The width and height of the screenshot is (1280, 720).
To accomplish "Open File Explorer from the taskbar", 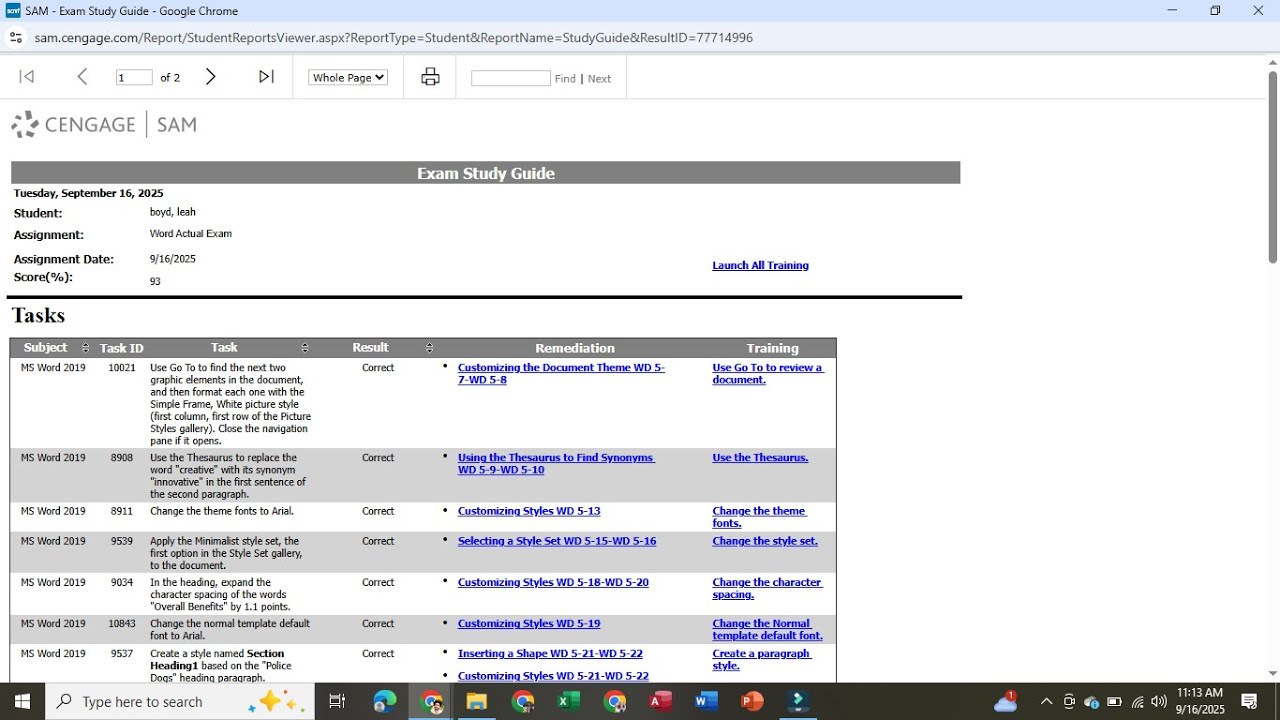I will (x=476, y=701).
